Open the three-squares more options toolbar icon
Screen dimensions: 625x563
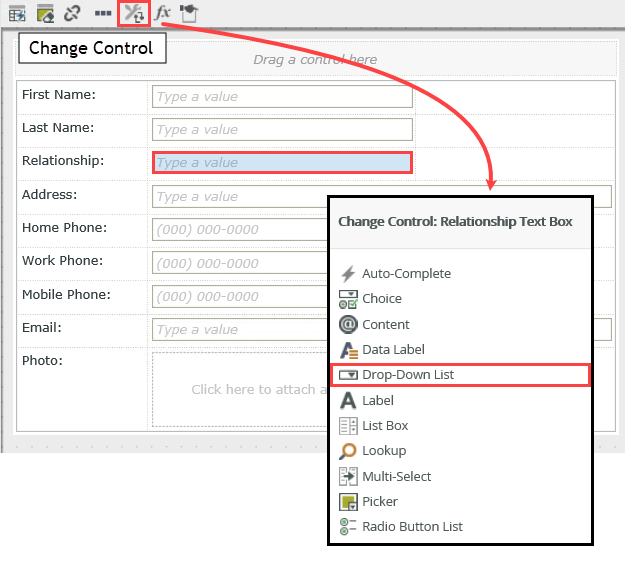click(x=103, y=14)
